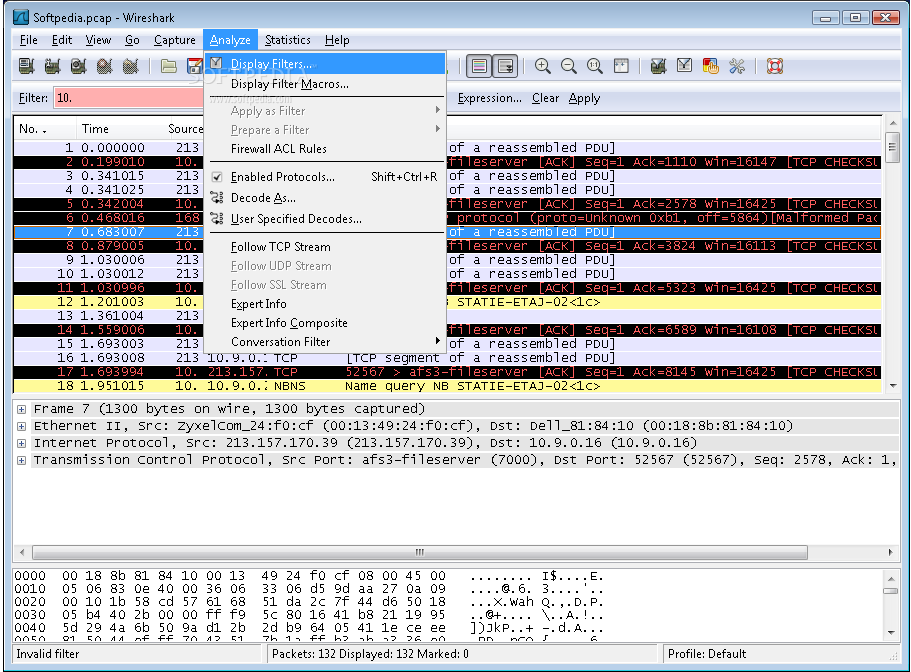Click the Display Filters entry icon in menu
This screenshot has width=911, height=672.
coord(217,63)
